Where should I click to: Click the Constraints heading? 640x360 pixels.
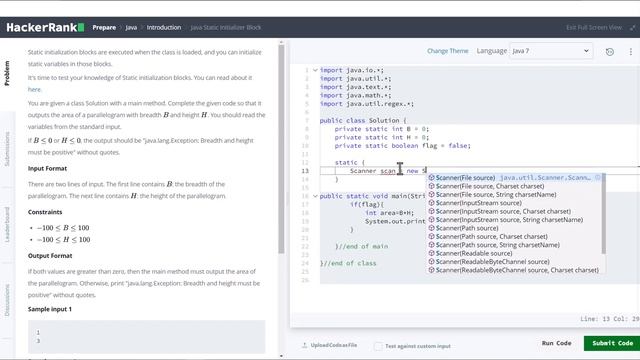click(x=45, y=212)
